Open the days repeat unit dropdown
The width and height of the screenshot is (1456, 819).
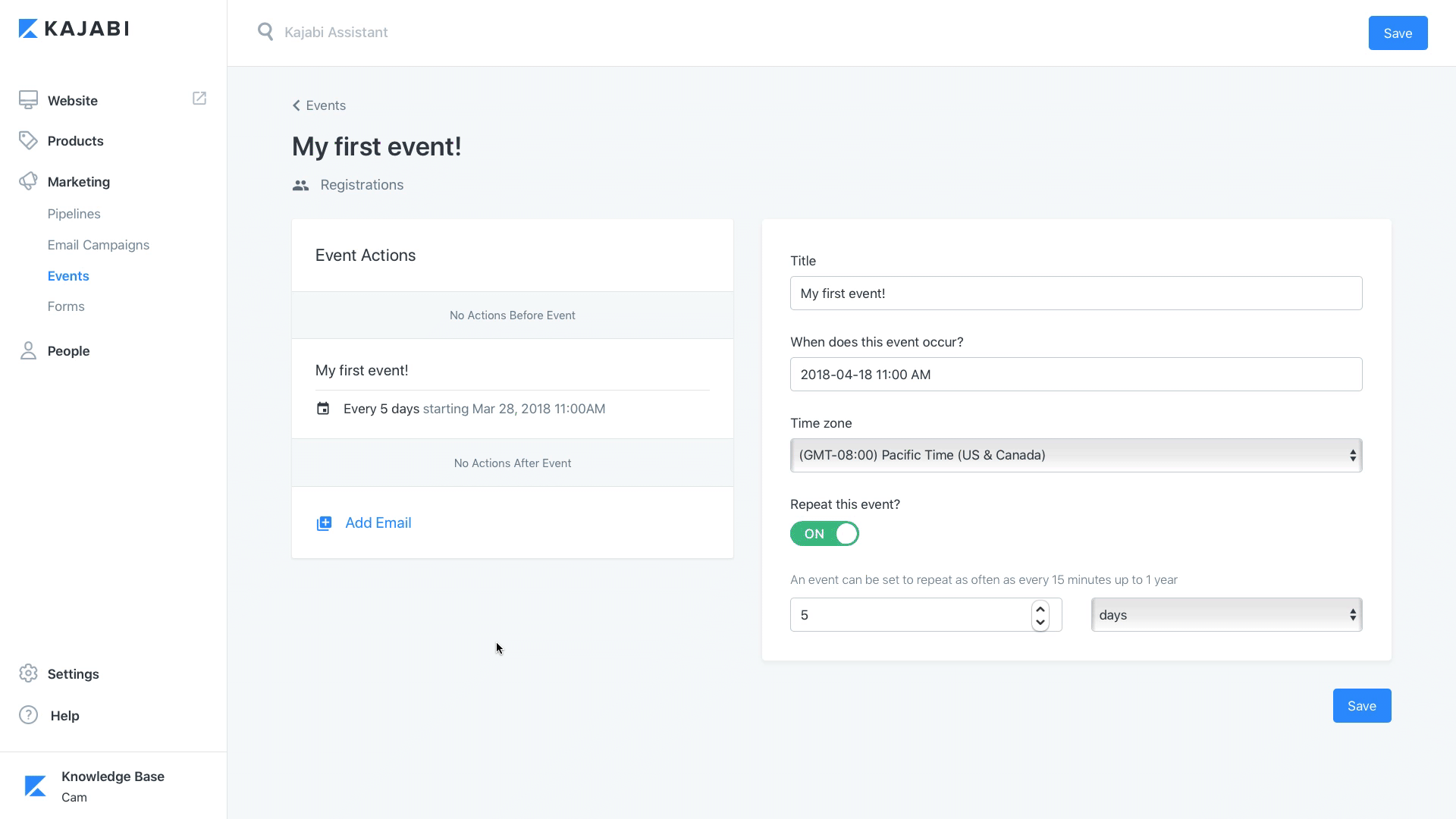pos(1225,615)
